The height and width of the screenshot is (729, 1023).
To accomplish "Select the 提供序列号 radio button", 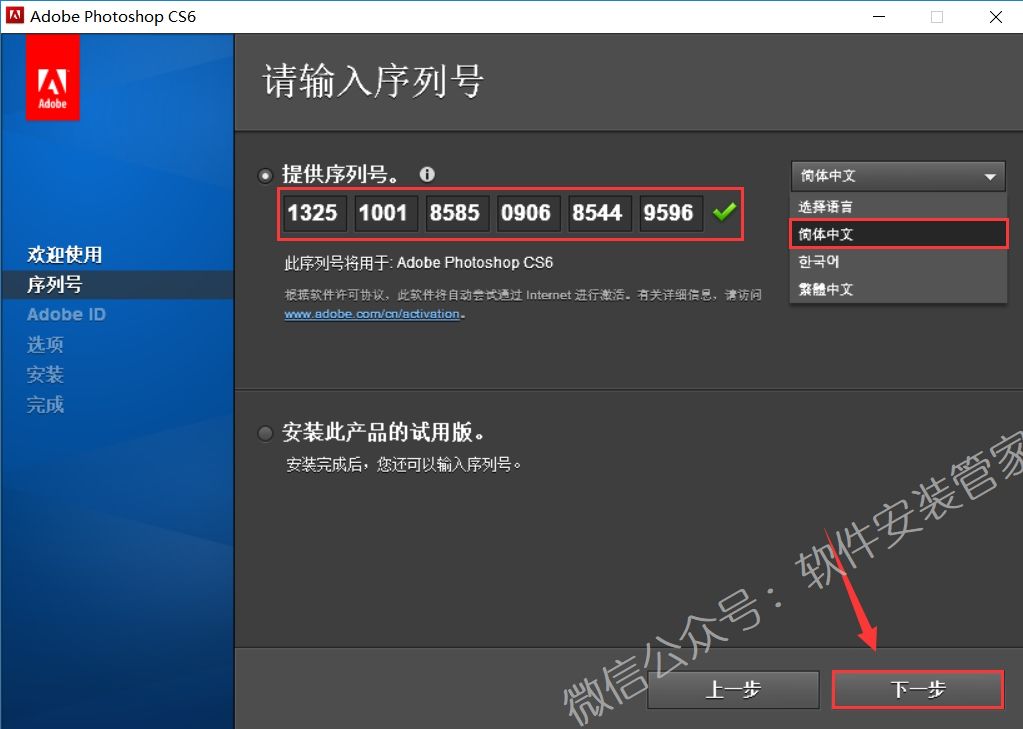I will (264, 174).
